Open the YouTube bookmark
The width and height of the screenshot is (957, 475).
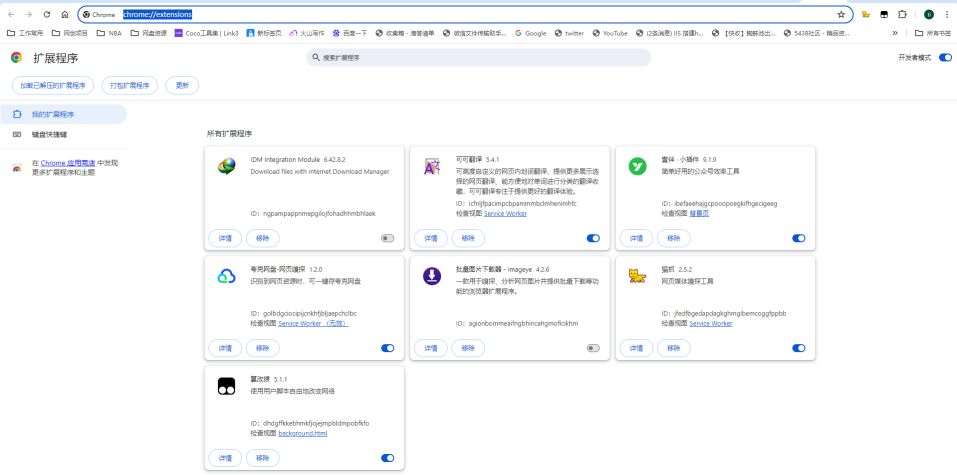610,33
